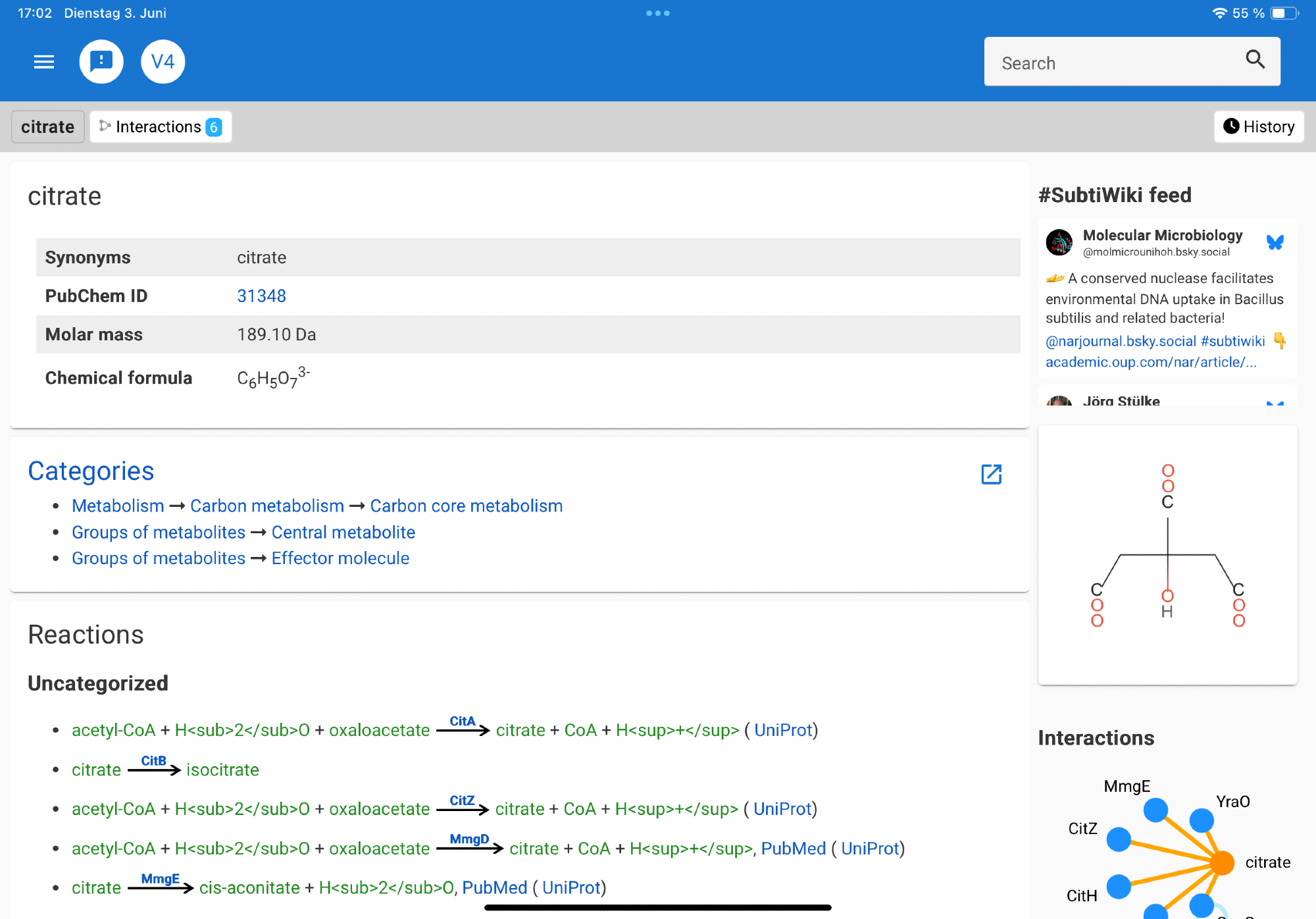Click the orange citrate node in Interactions graph

[1222, 862]
